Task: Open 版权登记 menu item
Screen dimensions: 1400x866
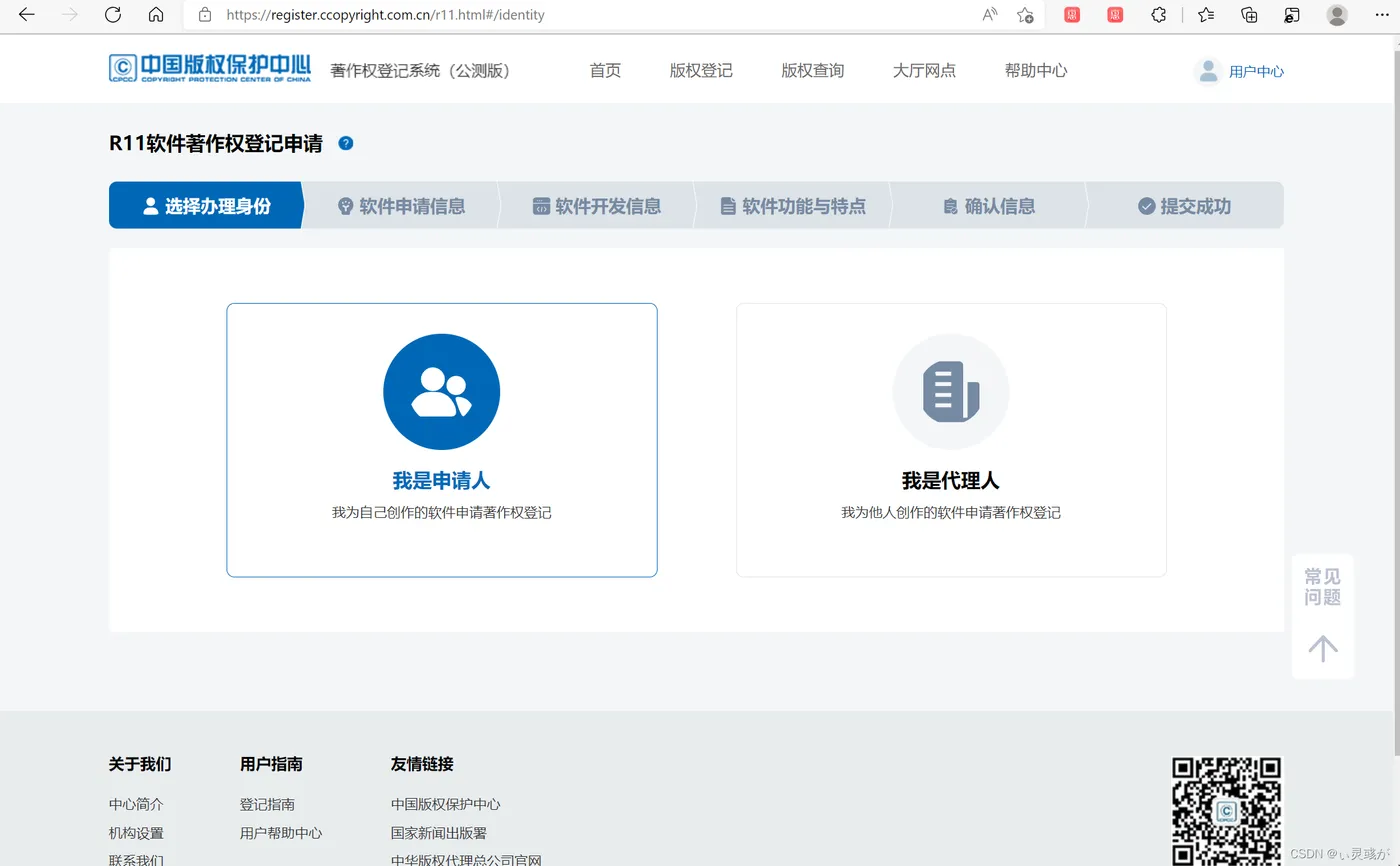Action: 701,71
